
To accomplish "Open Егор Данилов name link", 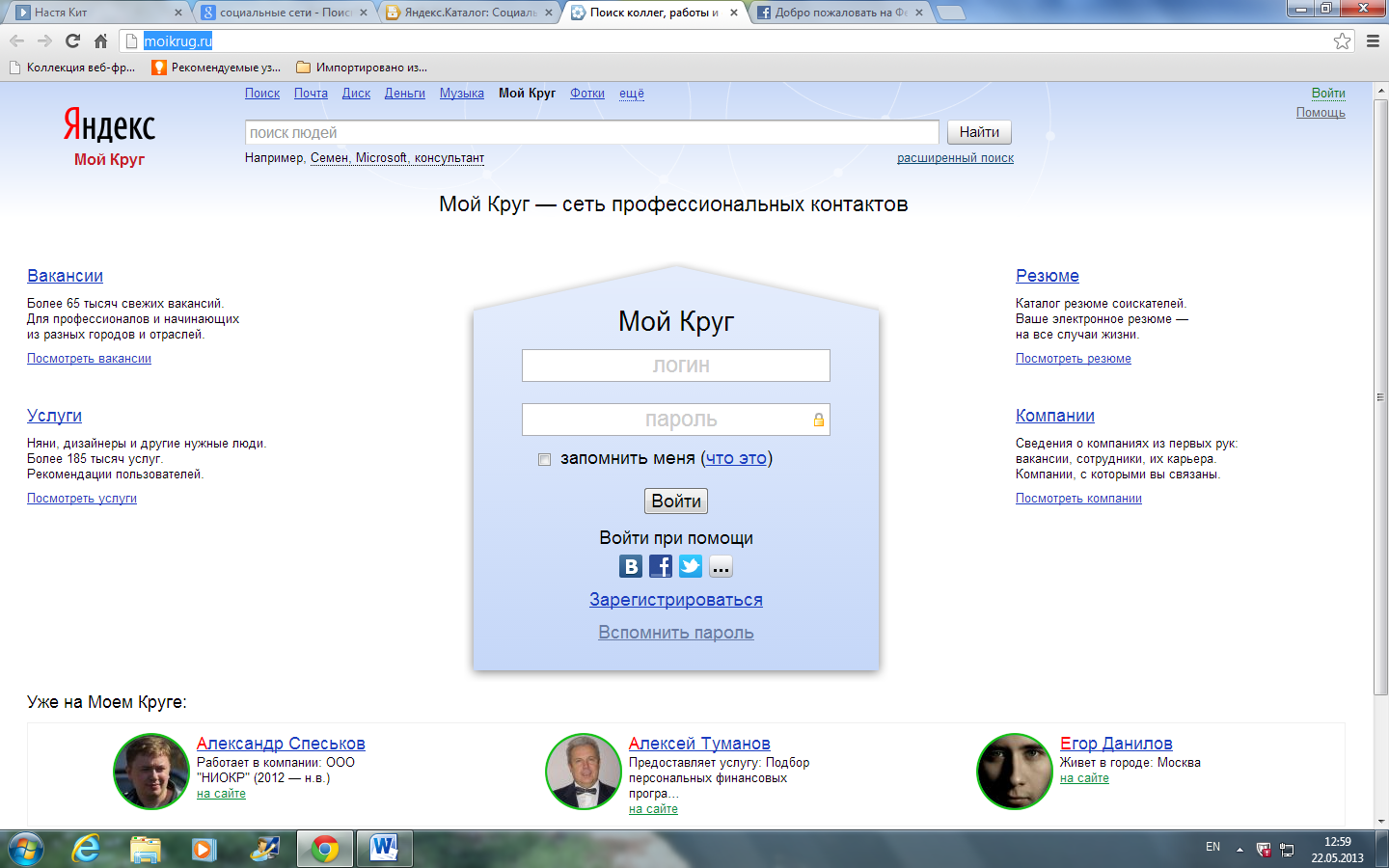I will (x=1116, y=744).
